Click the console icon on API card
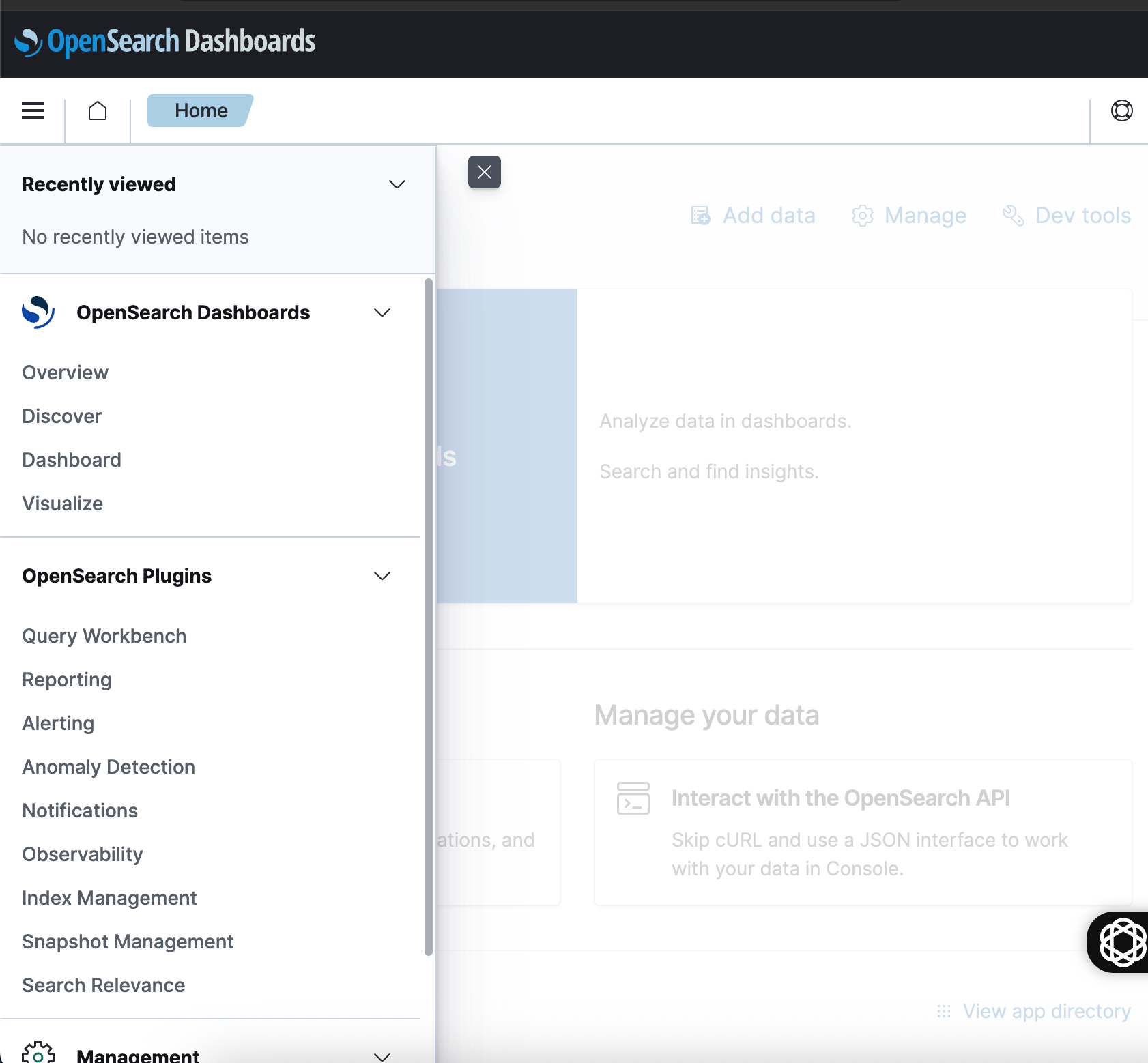This screenshot has height=1063, width=1148. [633, 798]
